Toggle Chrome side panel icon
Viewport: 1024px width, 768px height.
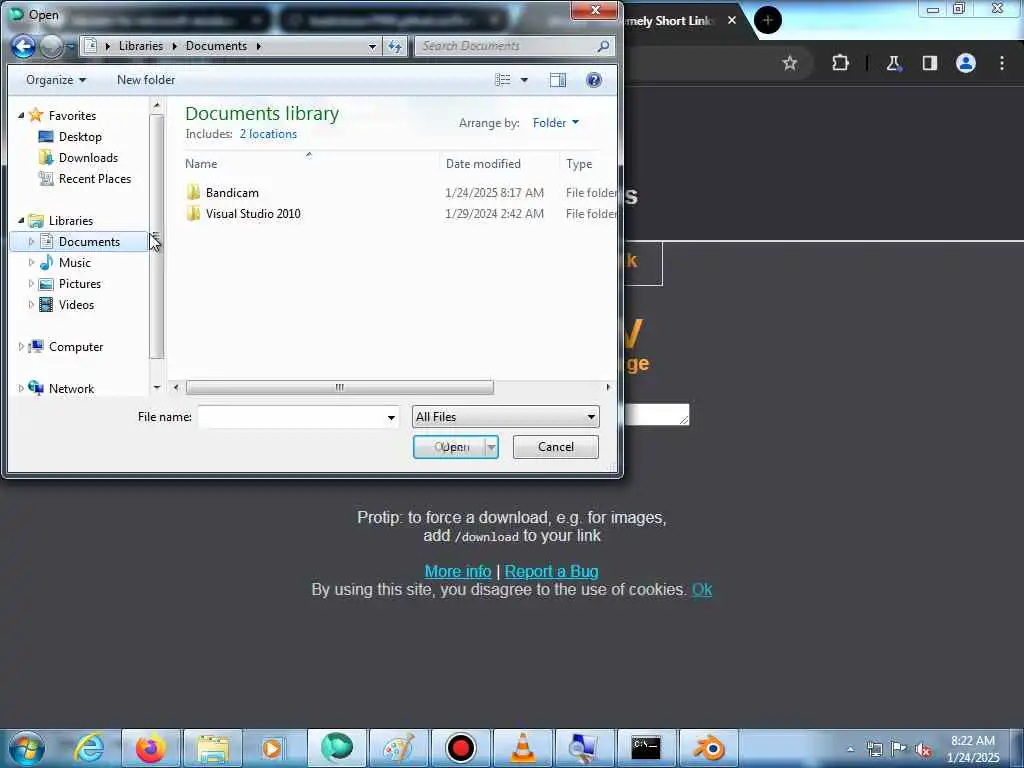coord(930,63)
